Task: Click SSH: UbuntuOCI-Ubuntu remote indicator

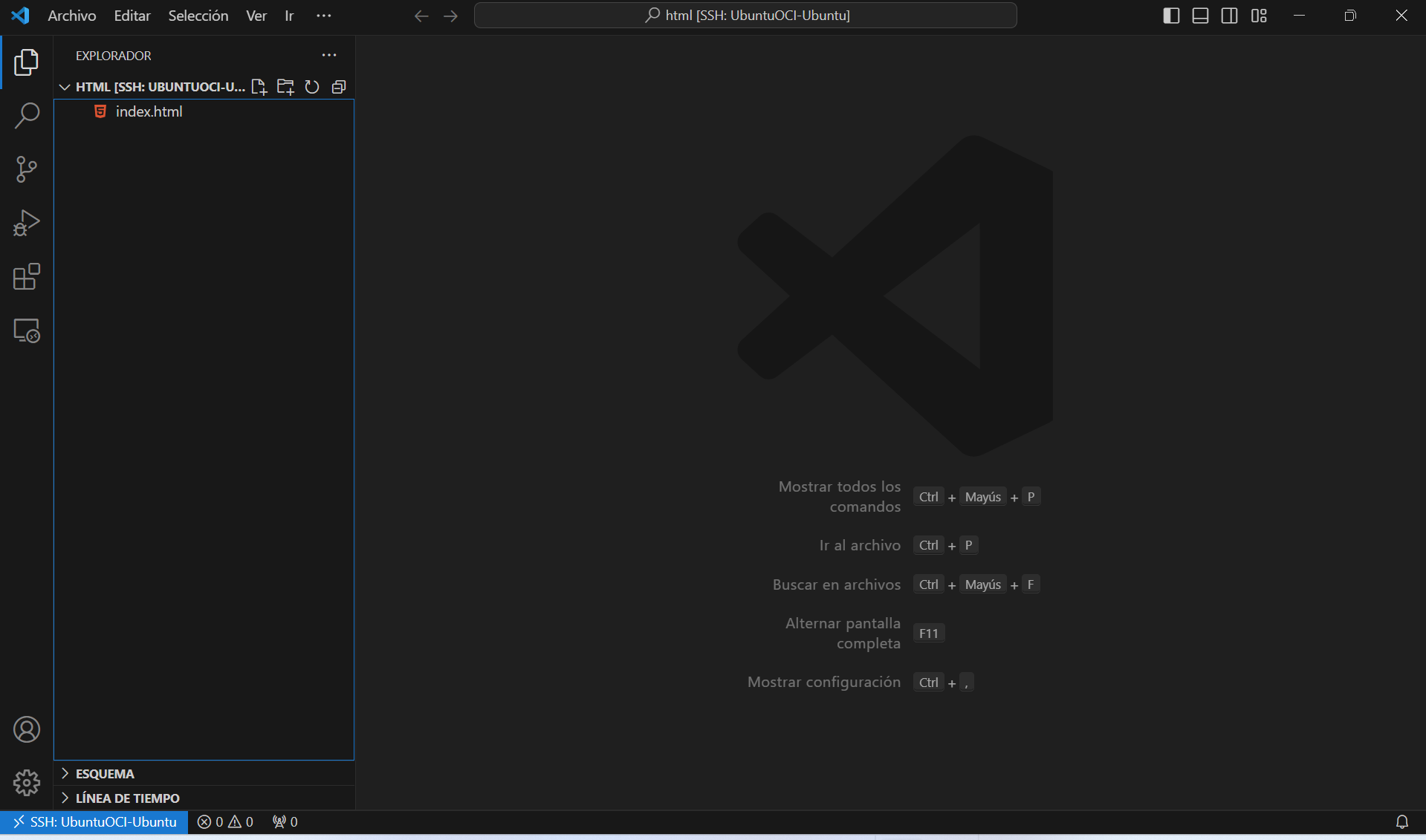Action: pos(94,821)
